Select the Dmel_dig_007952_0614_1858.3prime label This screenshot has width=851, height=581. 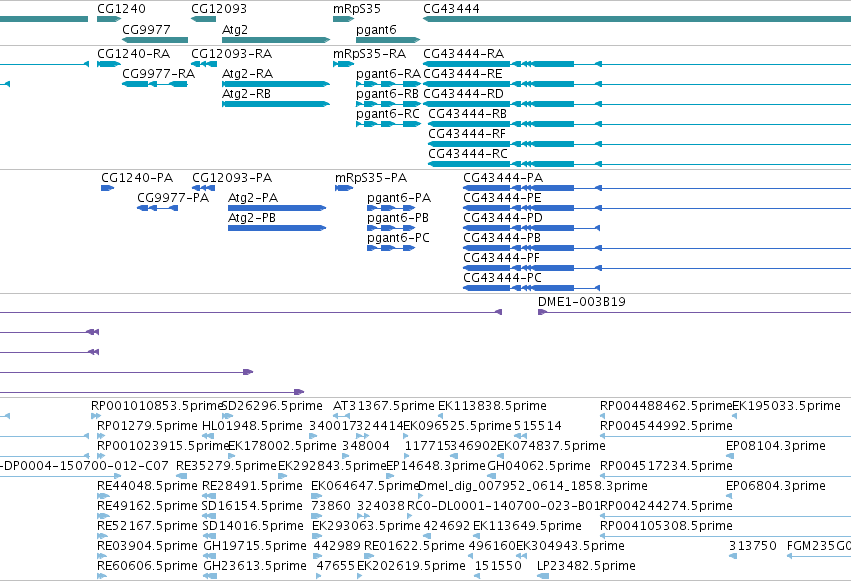point(533,486)
